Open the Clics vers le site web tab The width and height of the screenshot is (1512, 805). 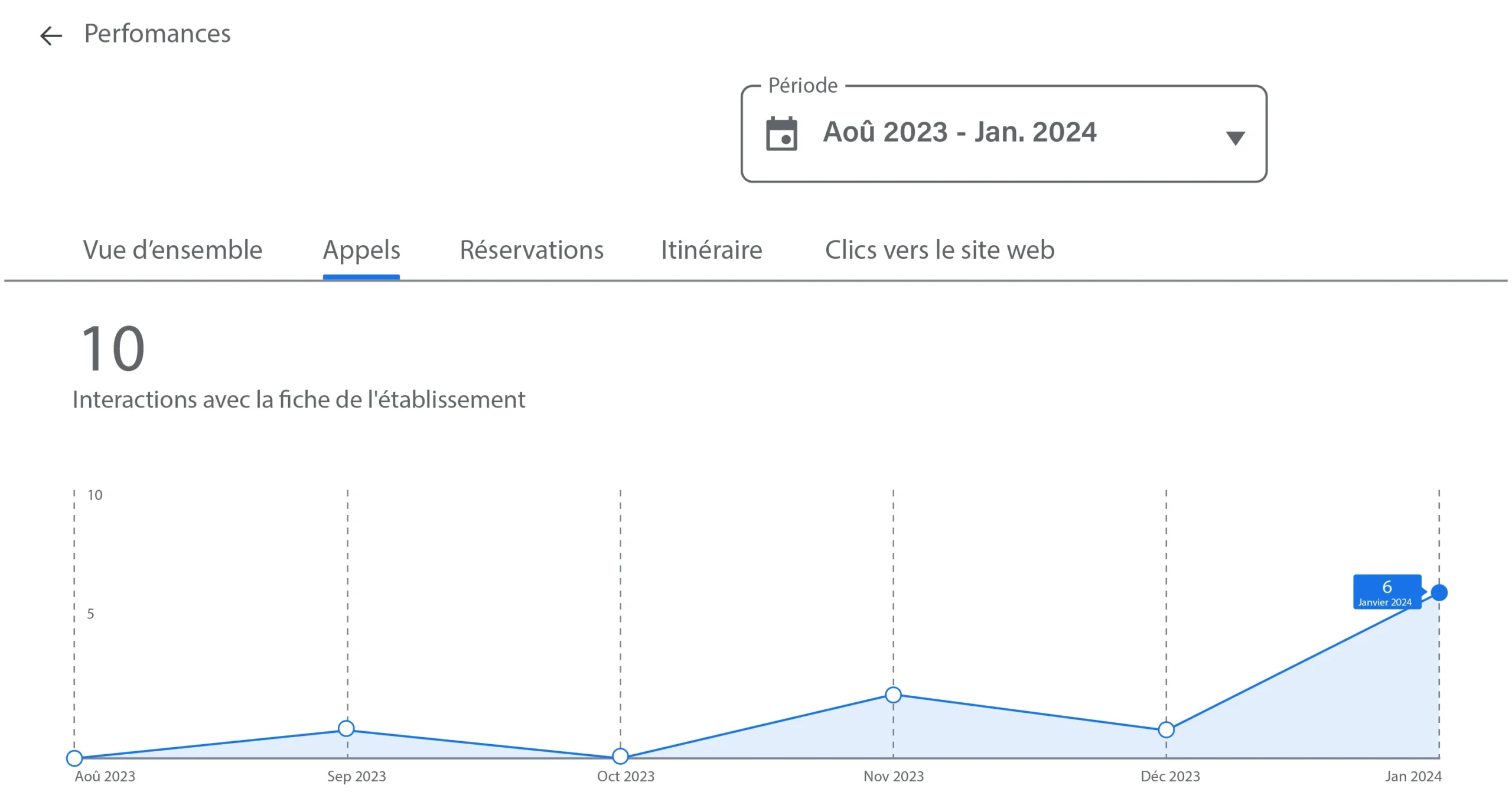pyautogui.click(x=939, y=250)
